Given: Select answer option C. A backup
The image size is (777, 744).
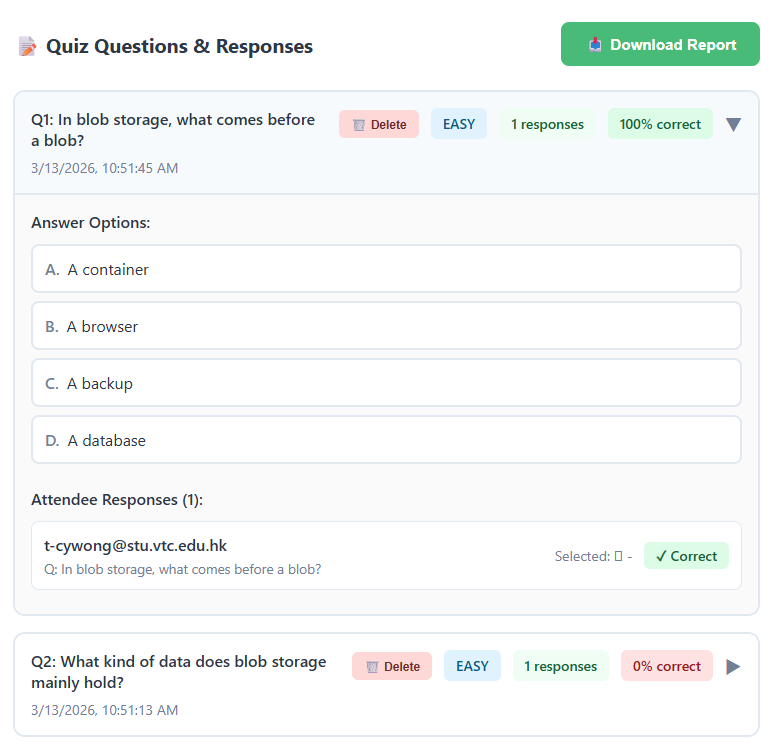Looking at the screenshot, I should tap(386, 383).
